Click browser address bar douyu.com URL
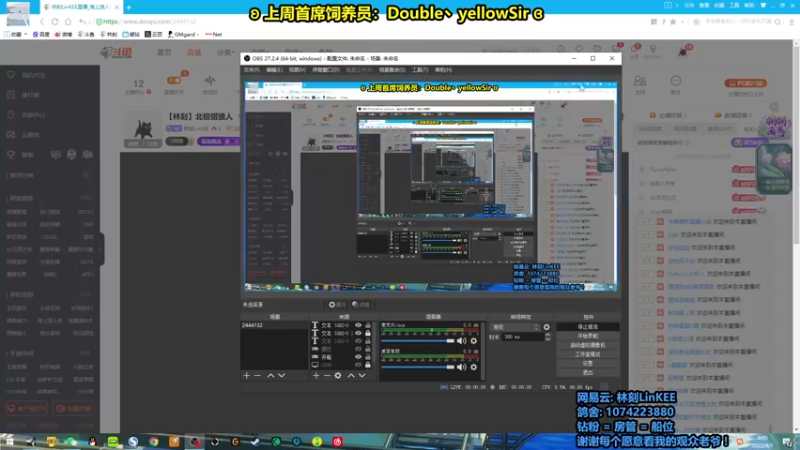This screenshot has width=800, height=450. (149, 21)
